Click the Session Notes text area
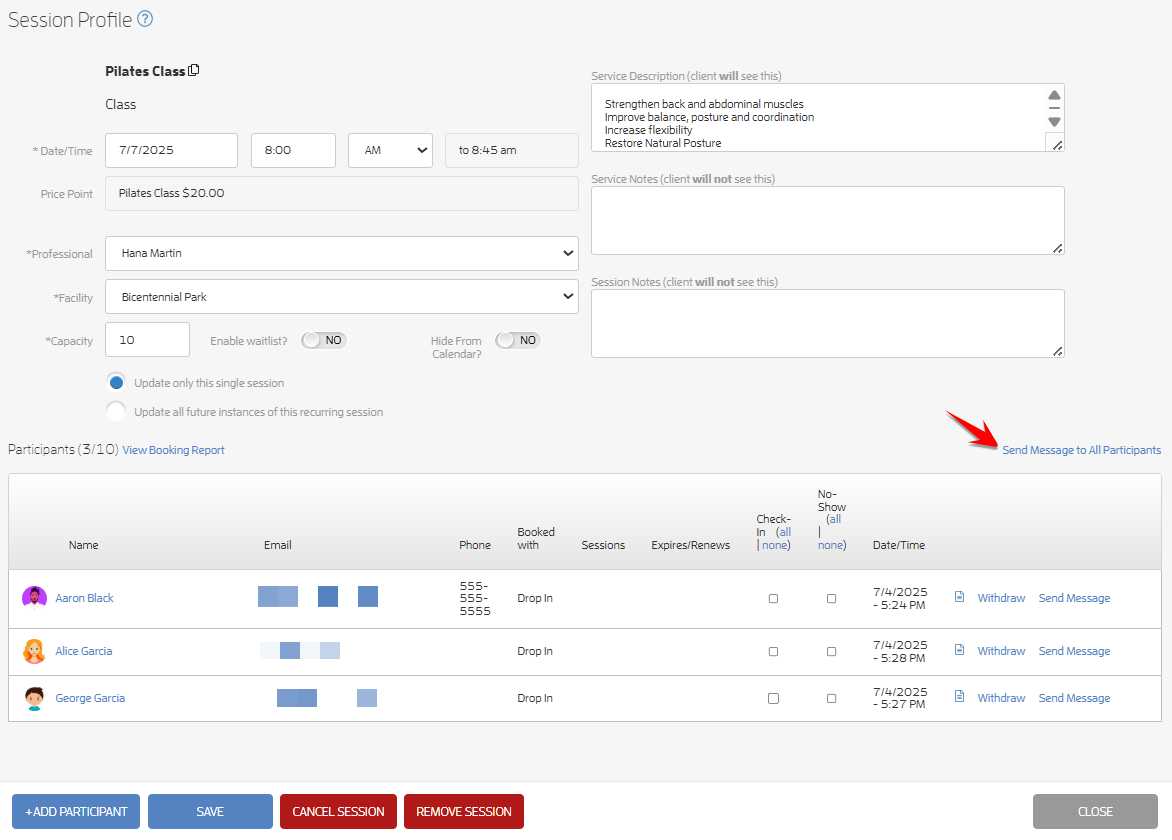1172x840 pixels. 827,324
